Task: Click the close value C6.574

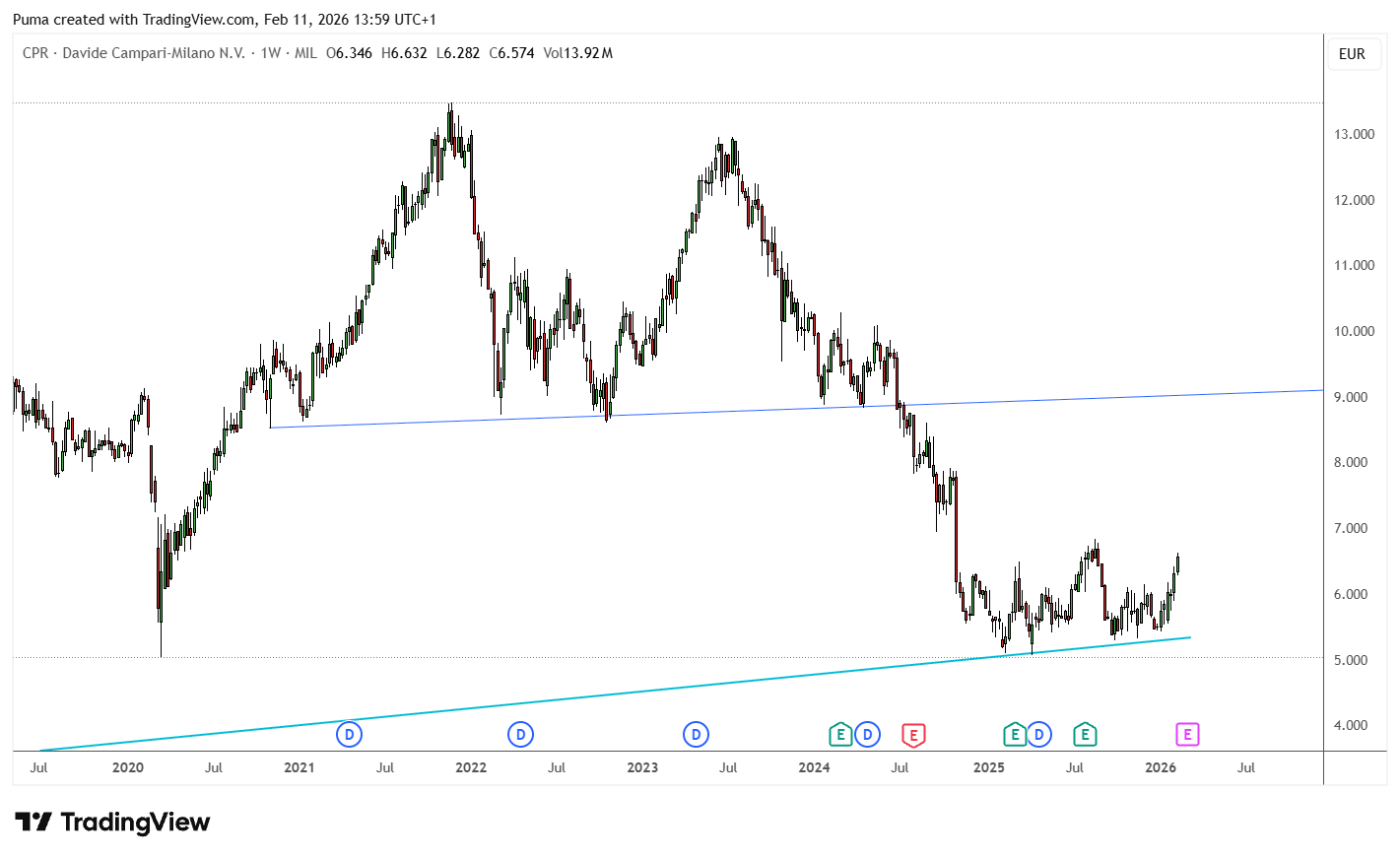Action: pyautogui.click(x=512, y=53)
